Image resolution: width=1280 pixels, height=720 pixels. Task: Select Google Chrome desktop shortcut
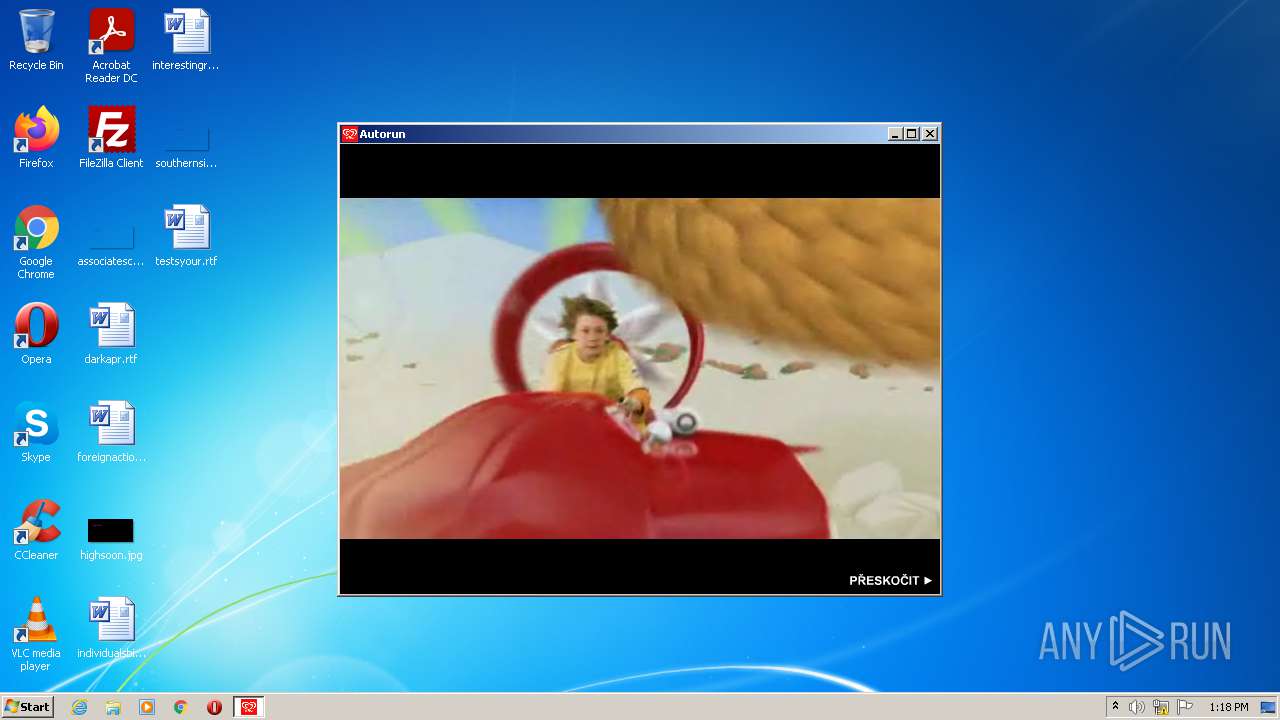coord(36,242)
